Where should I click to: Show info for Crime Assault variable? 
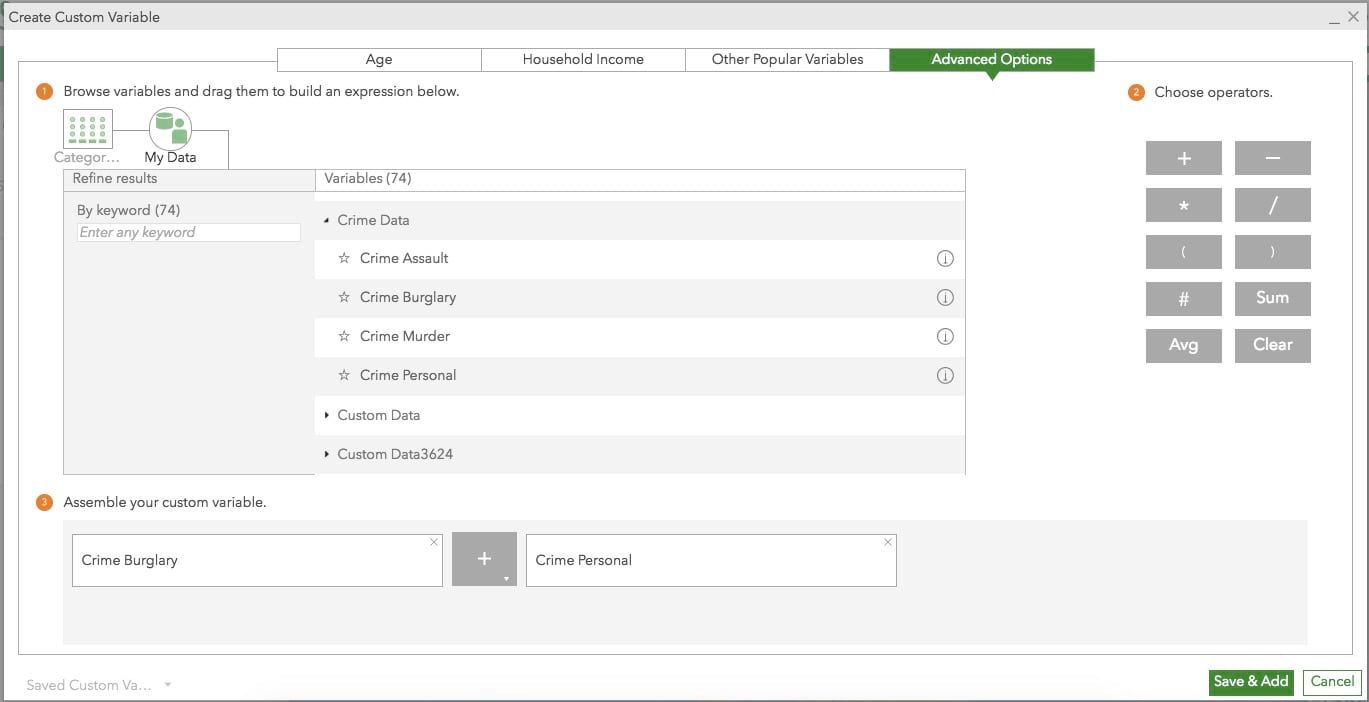[x=944, y=259]
